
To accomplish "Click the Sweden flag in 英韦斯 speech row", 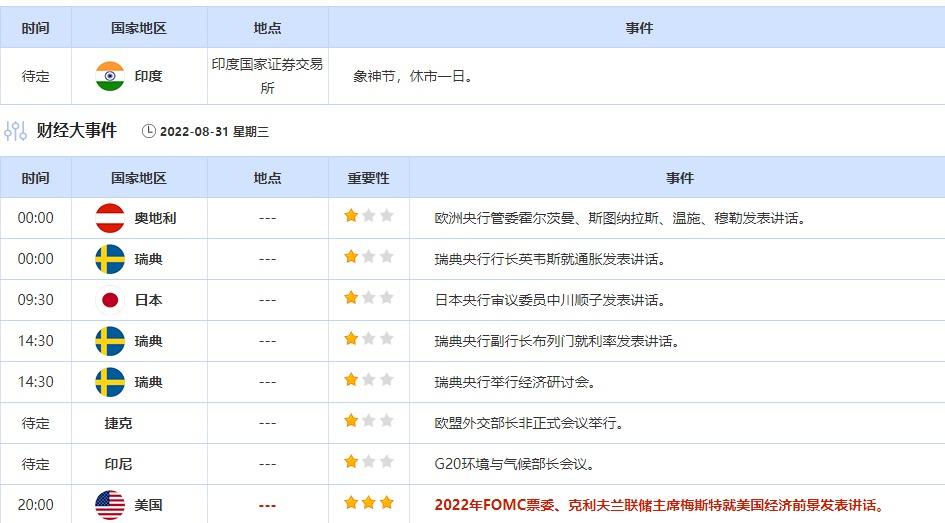I will coord(110,259).
